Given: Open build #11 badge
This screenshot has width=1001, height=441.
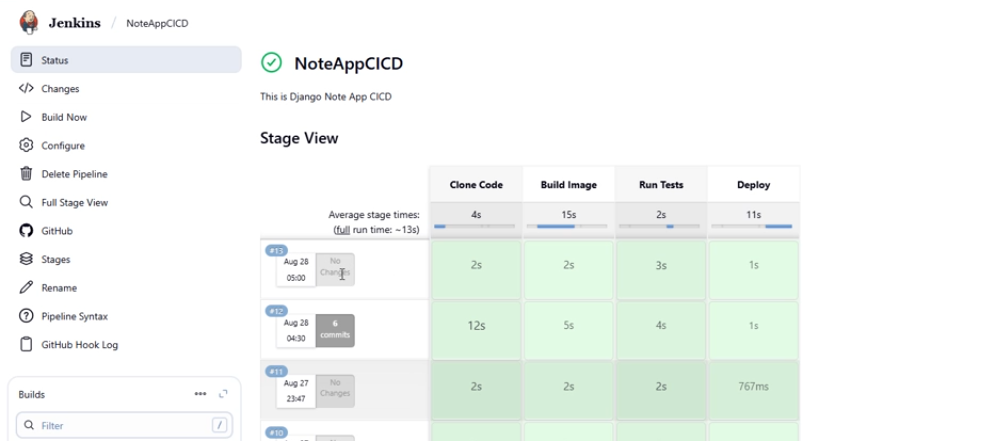Looking at the screenshot, I should tap(276, 371).
